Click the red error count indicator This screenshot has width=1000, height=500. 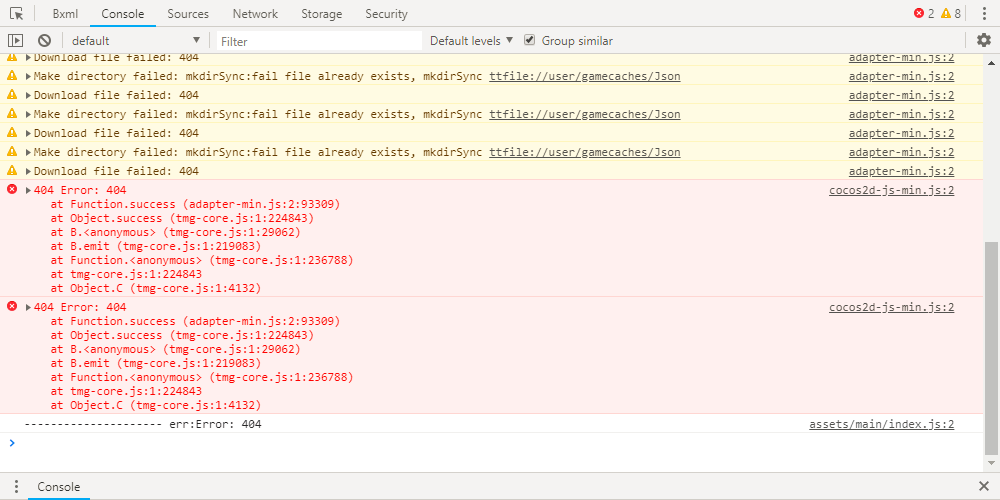(923, 14)
